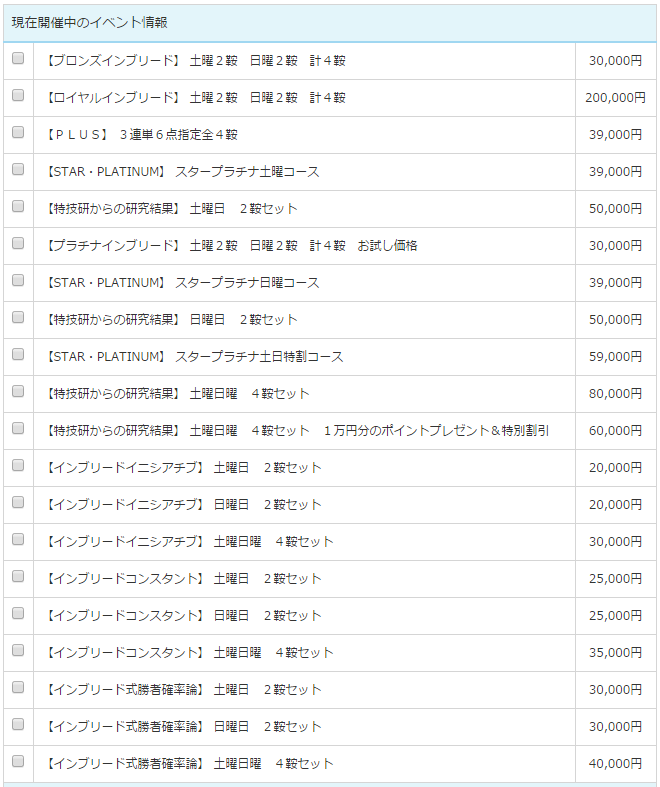Enable インブリード式勝者確率論 4鞍セット 40,000円 checkbox
660x787 pixels.
[x=18, y=761]
